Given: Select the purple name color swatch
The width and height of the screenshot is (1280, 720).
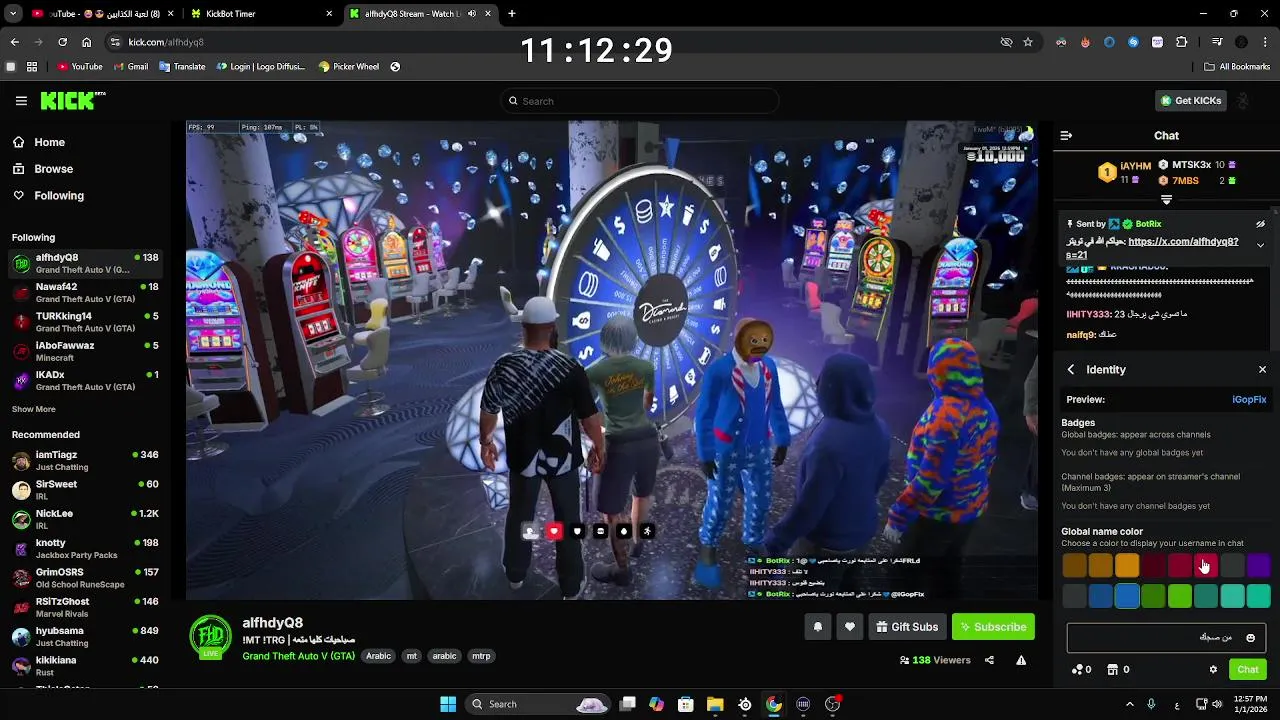Looking at the screenshot, I should [x=1258, y=566].
